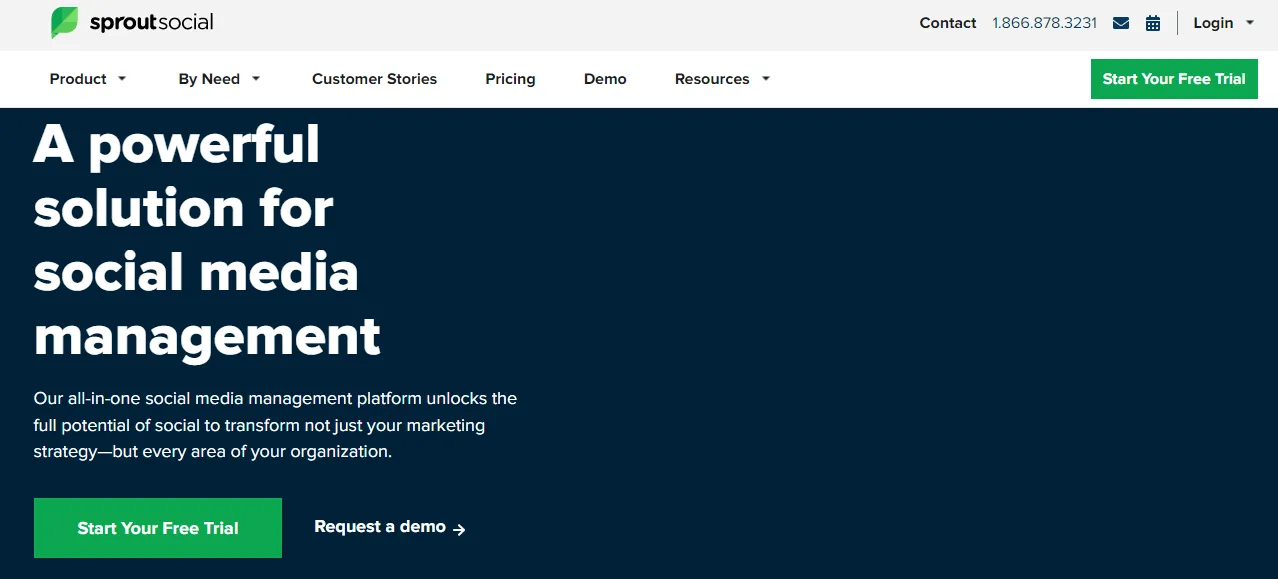The width and height of the screenshot is (1278, 579).
Task: Go to Customer Stories page
Action: (x=374, y=79)
